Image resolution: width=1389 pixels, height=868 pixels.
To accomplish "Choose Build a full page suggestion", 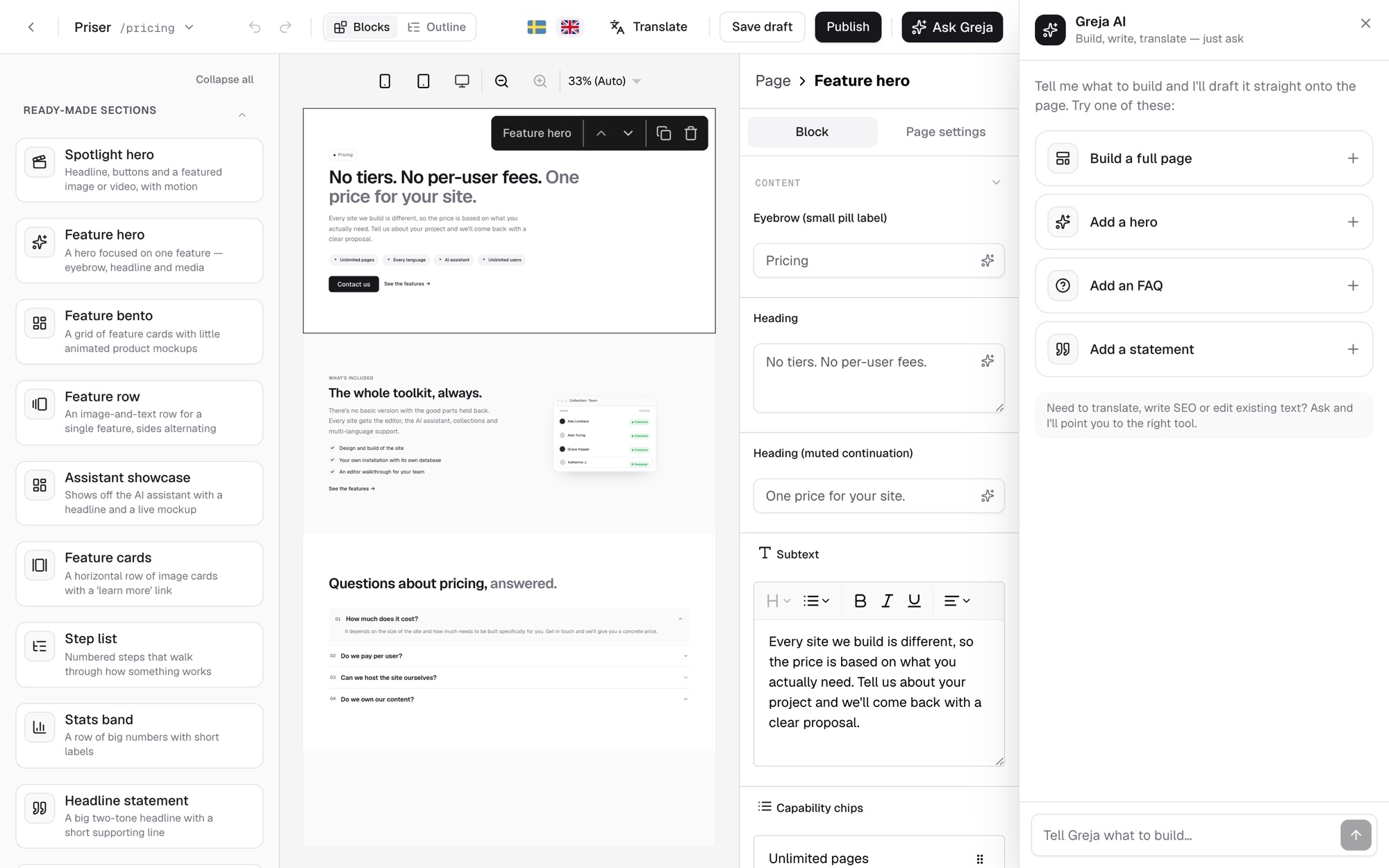I will [1204, 158].
